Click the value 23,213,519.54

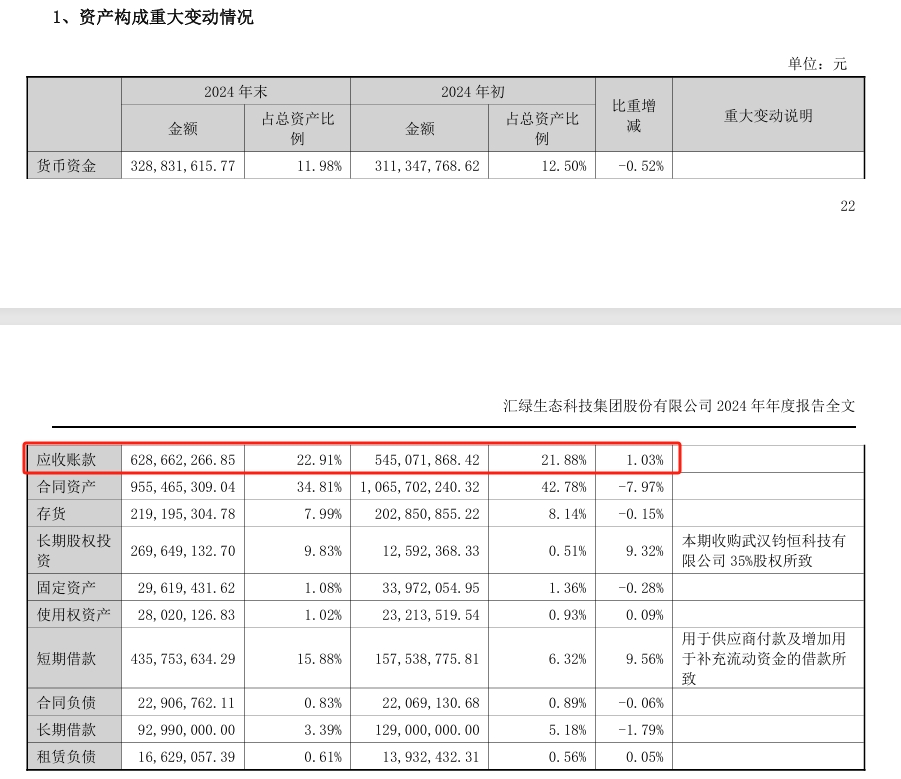pos(431,615)
